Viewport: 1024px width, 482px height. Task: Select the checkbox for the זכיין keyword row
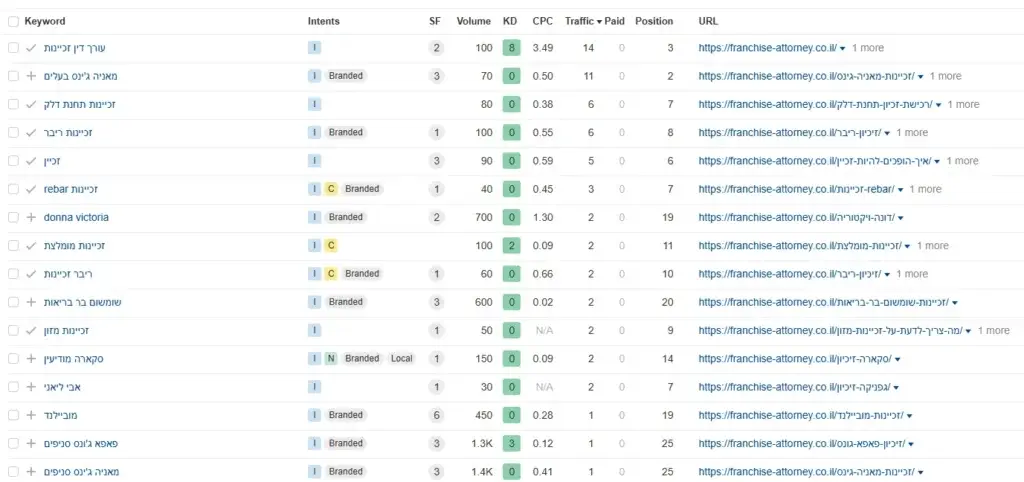click(x=13, y=161)
